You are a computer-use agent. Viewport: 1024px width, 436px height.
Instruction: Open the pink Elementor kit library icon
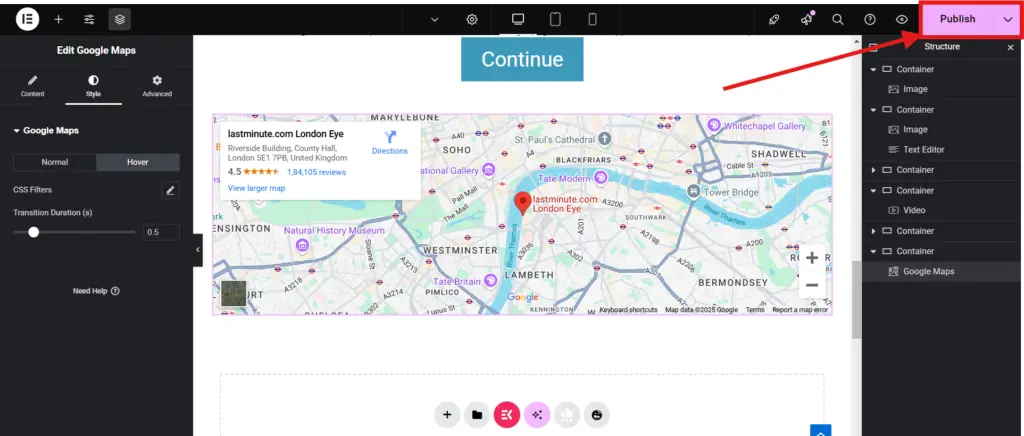(507, 414)
